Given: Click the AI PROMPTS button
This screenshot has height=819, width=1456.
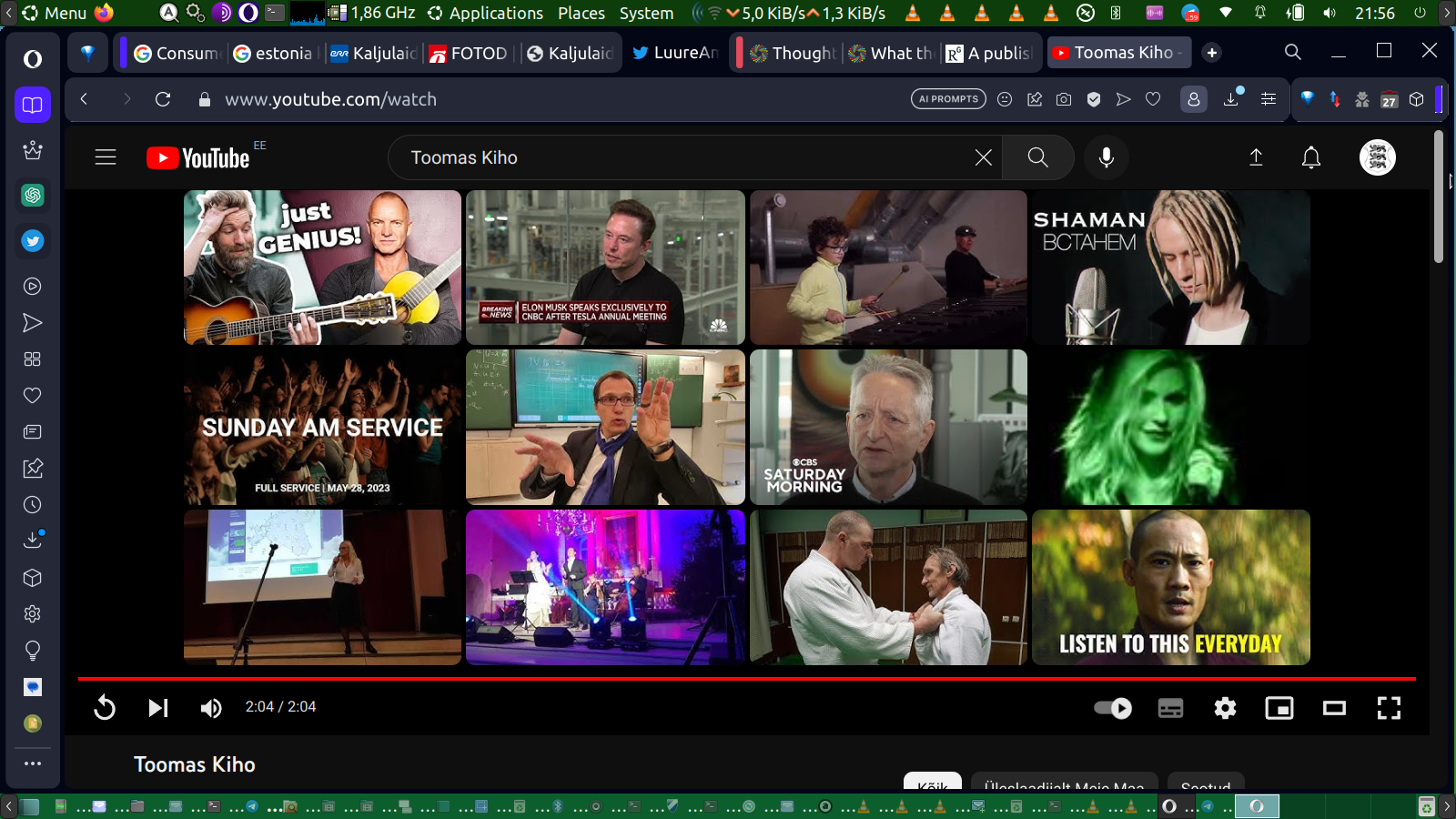Looking at the screenshot, I should (948, 99).
